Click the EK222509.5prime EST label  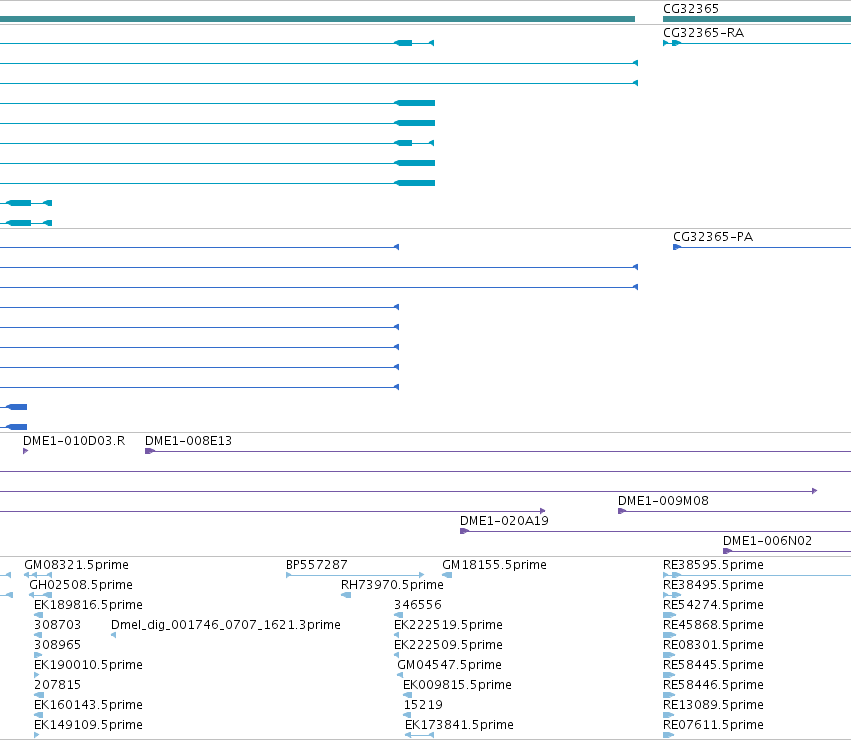[448, 645]
